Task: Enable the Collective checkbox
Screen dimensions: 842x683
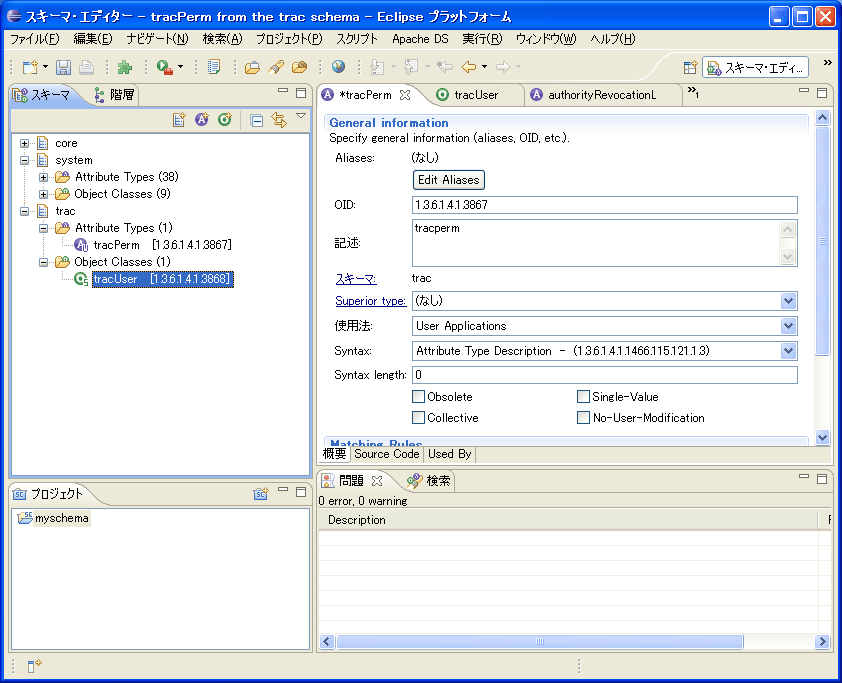Action: pos(419,418)
